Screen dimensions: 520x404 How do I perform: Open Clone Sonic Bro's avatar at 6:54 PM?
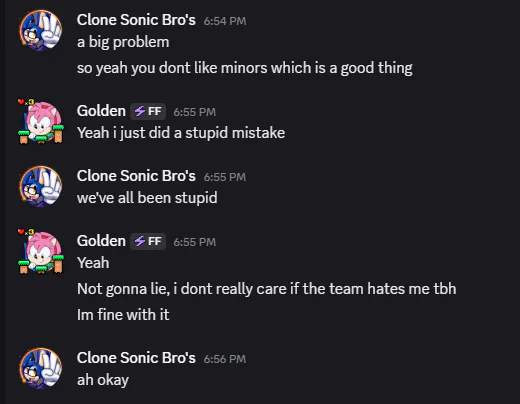click(x=41, y=30)
